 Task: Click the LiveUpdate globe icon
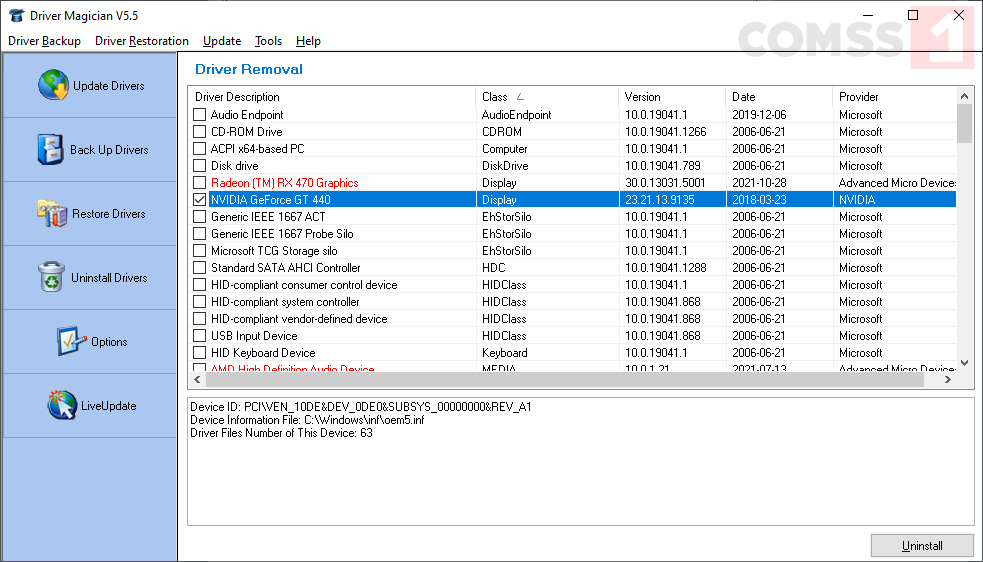click(61, 405)
